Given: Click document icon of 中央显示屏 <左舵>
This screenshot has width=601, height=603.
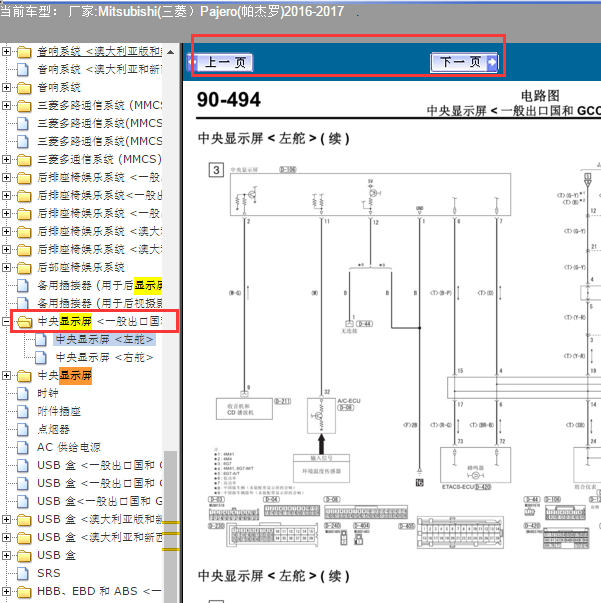Looking at the screenshot, I should (x=41, y=340).
